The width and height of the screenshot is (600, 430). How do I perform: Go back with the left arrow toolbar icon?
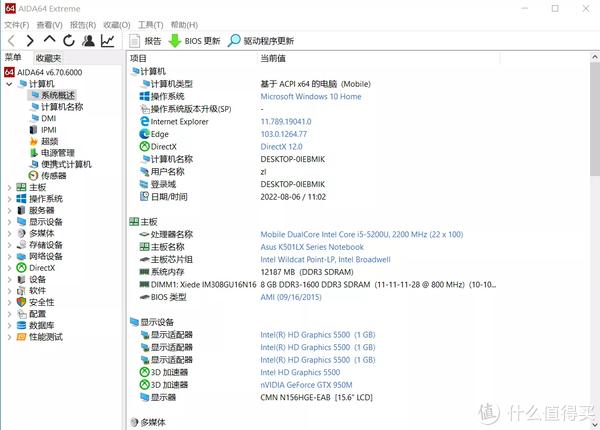pyautogui.click(x=11, y=41)
